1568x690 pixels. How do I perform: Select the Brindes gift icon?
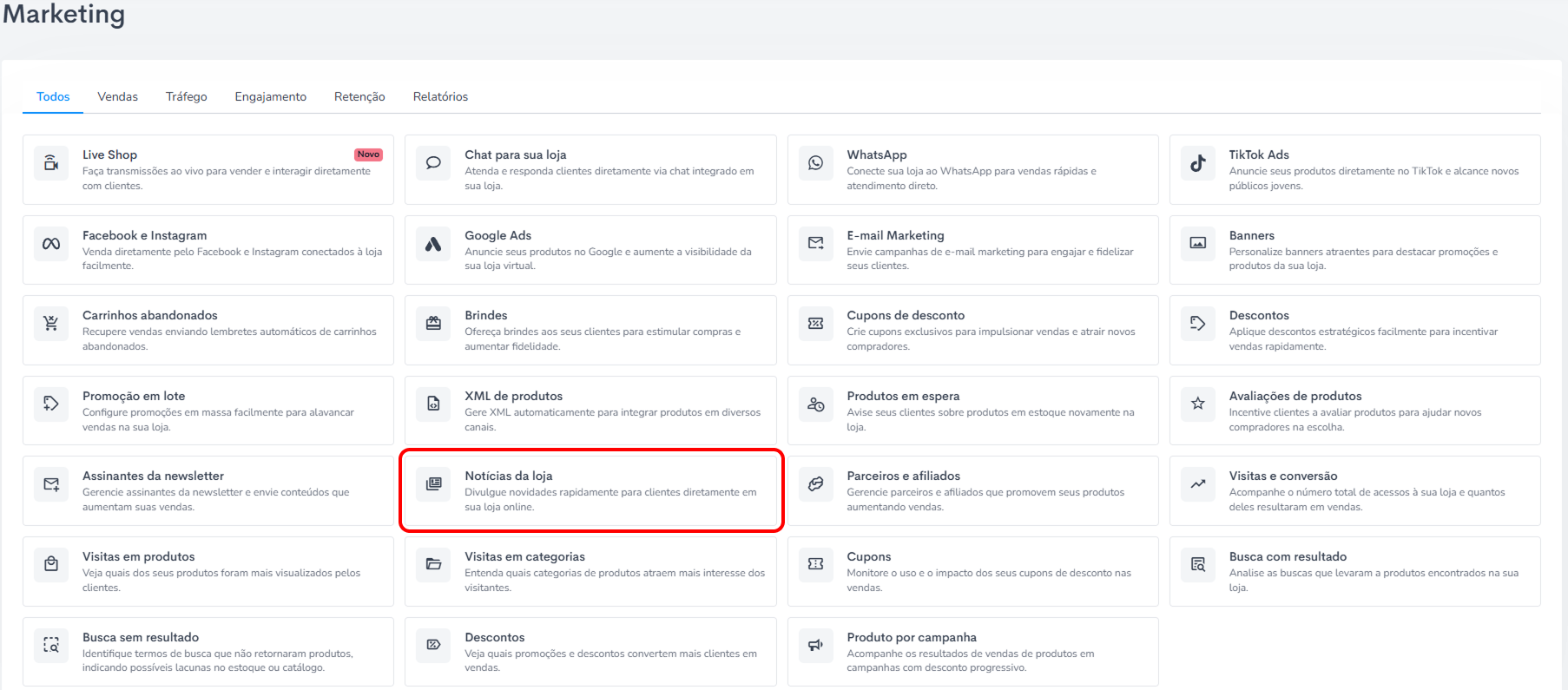[x=433, y=324]
